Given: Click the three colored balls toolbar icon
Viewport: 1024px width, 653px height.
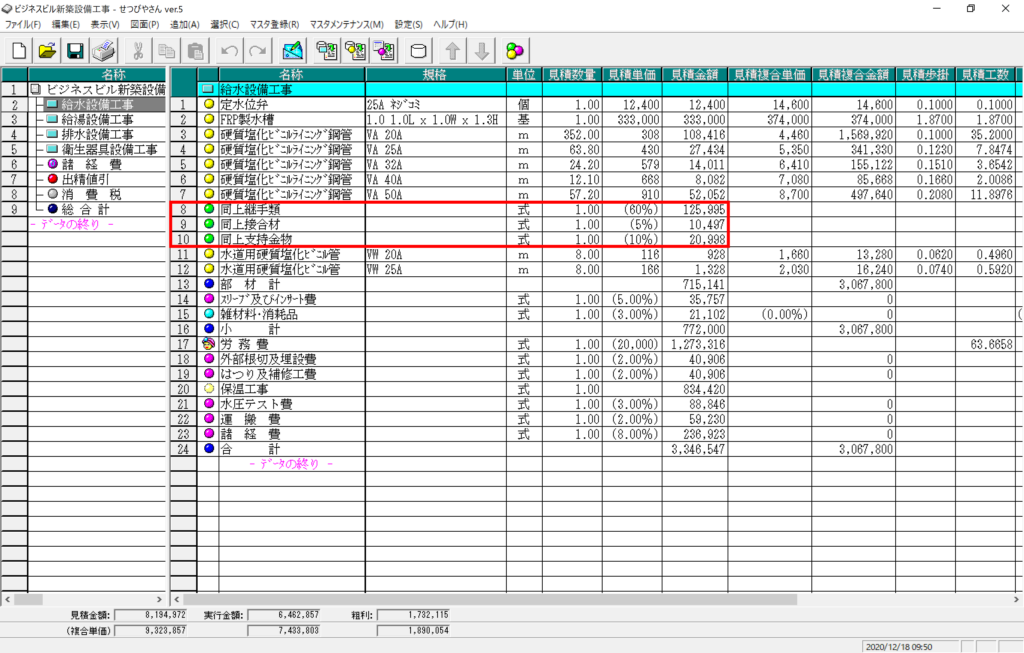Looking at the screenshot, I should click(x=515, y=51).
